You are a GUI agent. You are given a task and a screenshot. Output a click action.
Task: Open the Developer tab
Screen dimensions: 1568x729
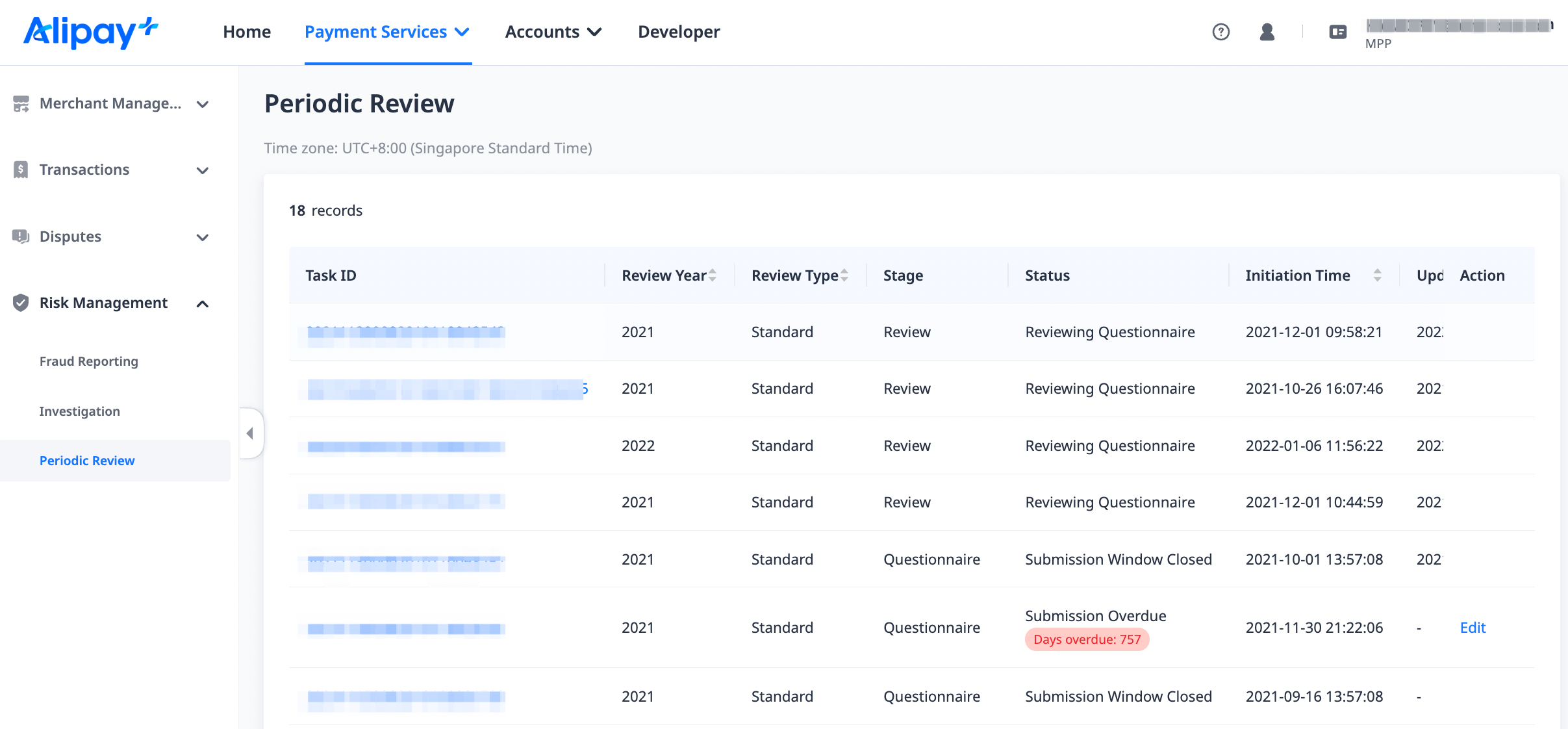[x=679, y=32]
